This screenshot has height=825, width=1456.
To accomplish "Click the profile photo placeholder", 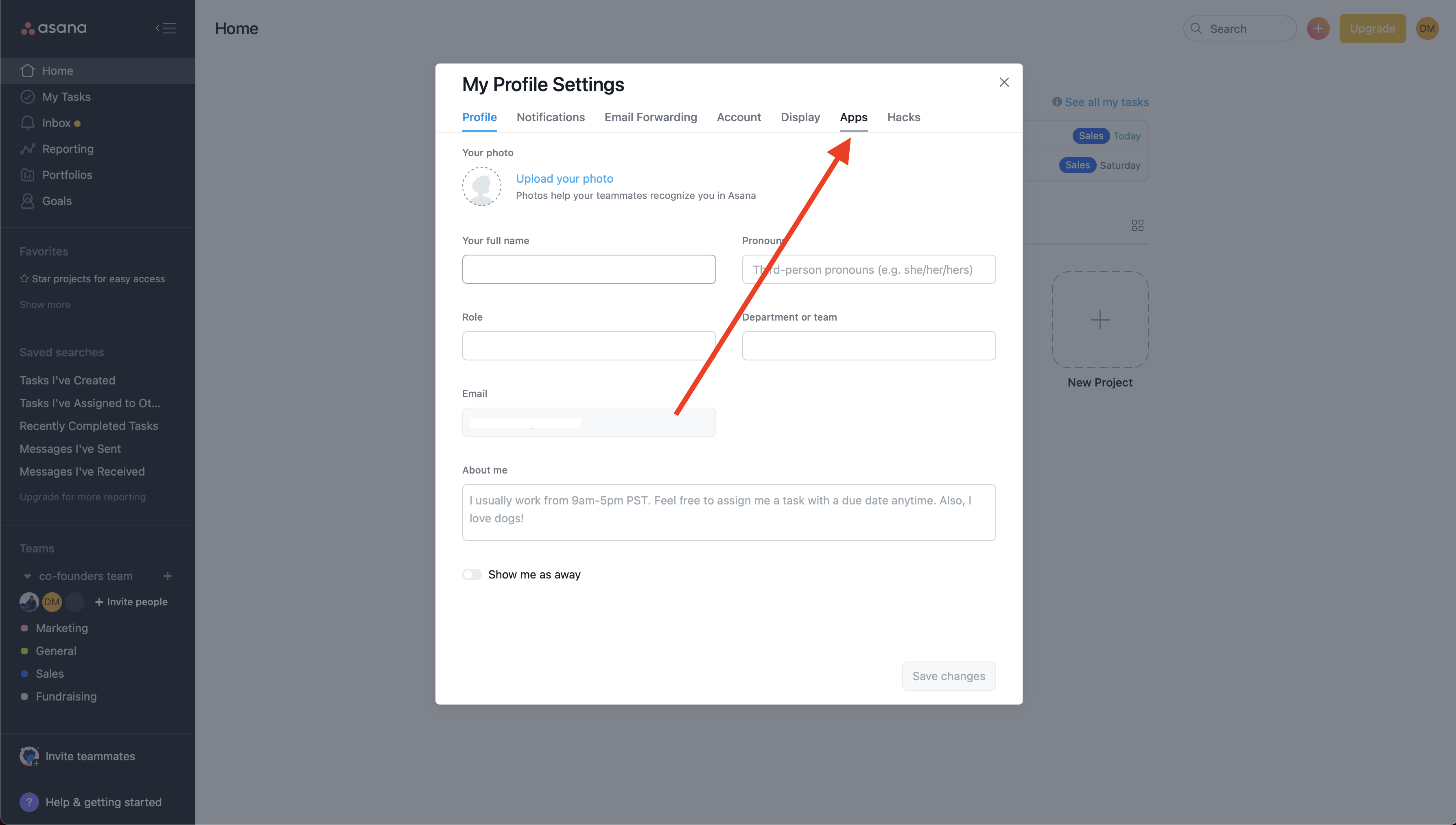I will 482,186.
